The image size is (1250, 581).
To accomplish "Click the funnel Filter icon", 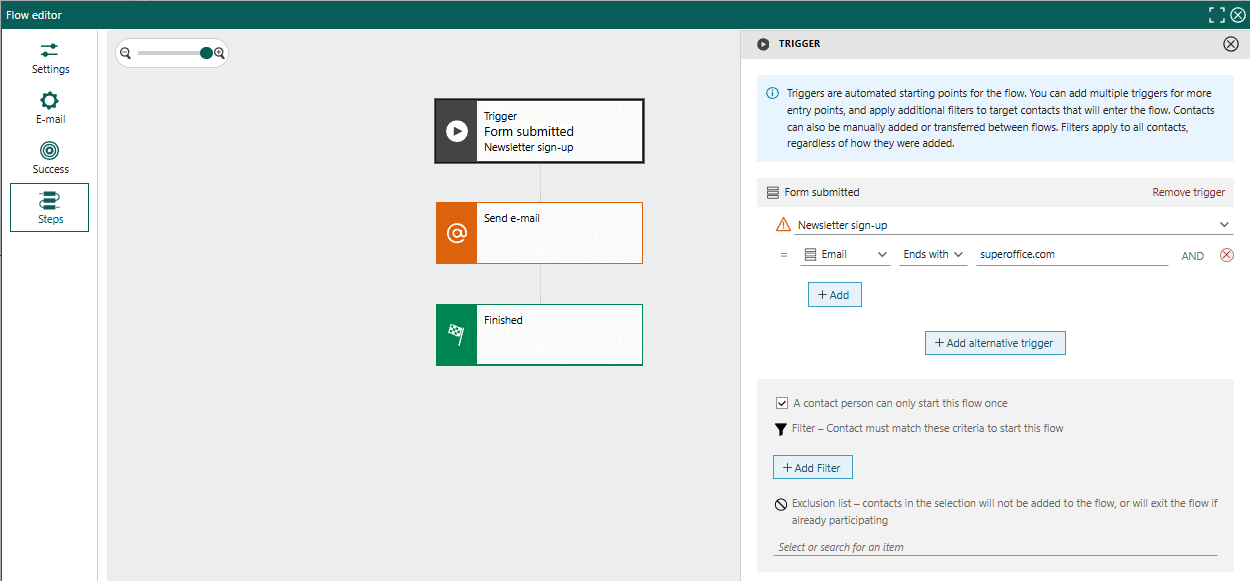I will [781, 429].
